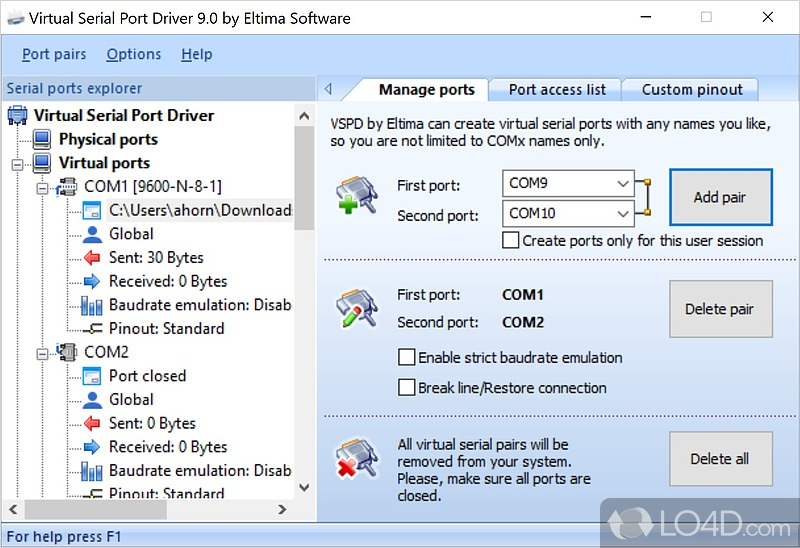Click the Delete all button
This screenshot has height=548, width=800.
(720, 459)
